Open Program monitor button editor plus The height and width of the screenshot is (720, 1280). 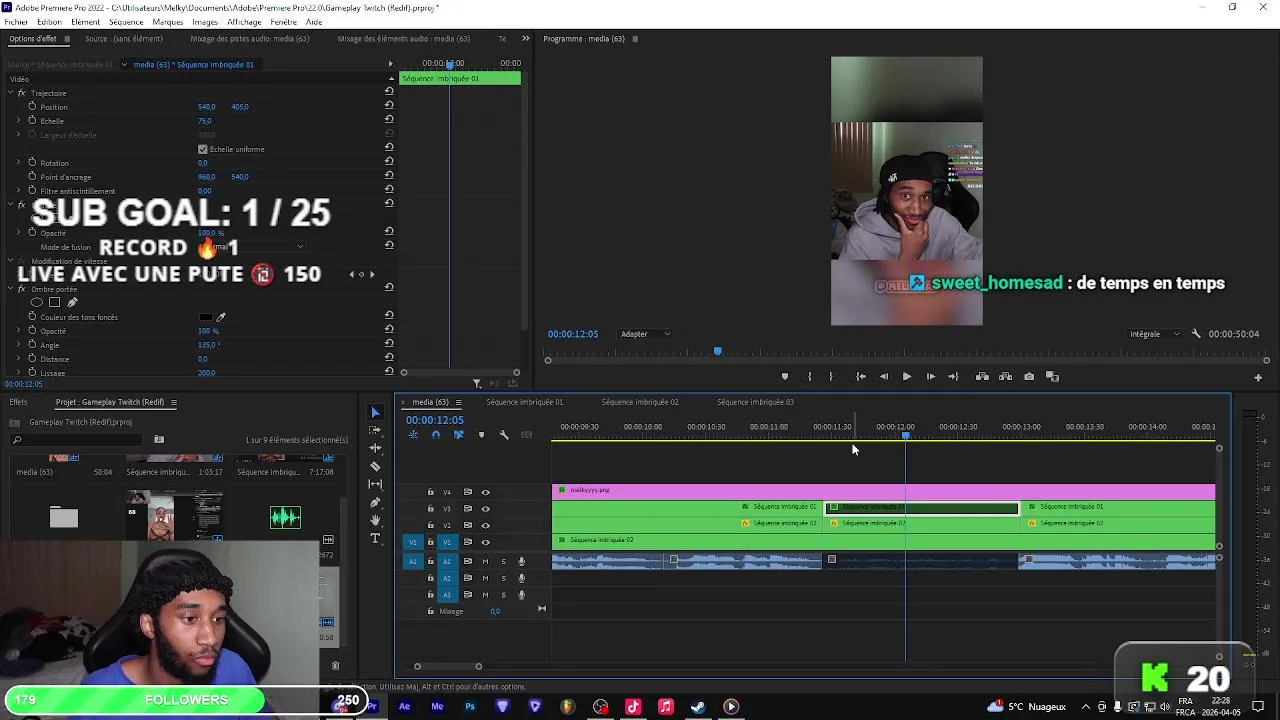click(1258, 377)
